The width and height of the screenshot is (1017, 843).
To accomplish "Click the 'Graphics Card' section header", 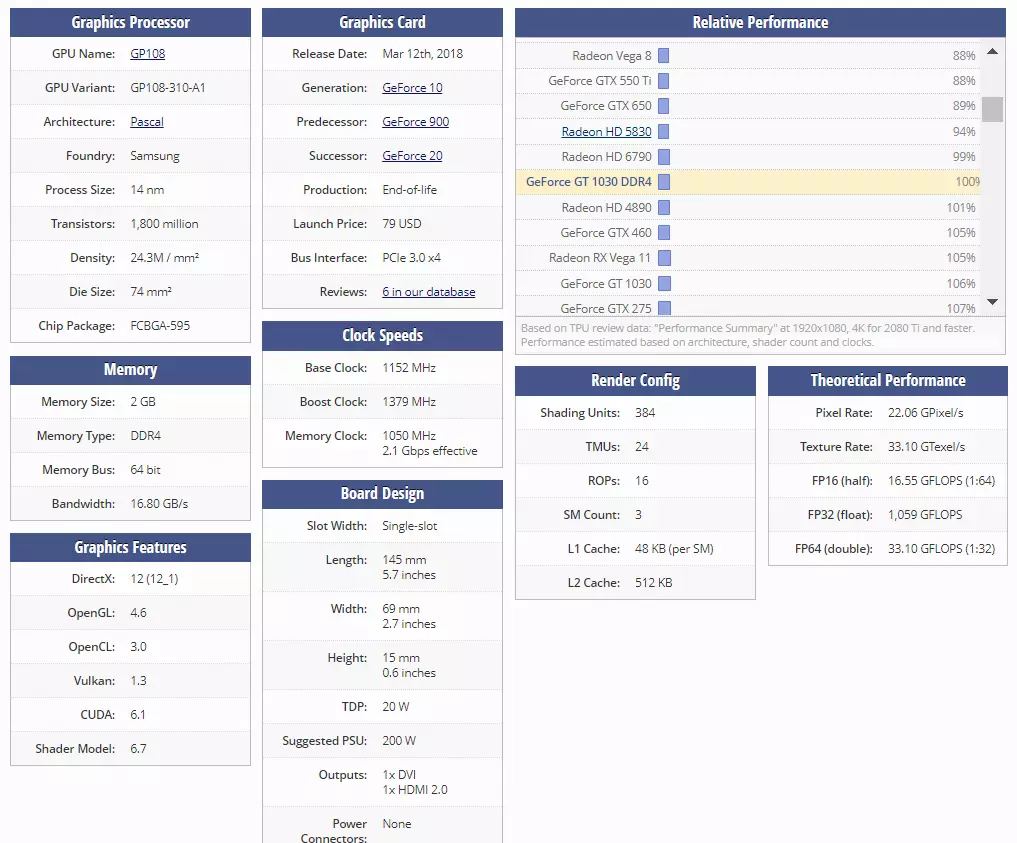I will [x=382, y=23].
